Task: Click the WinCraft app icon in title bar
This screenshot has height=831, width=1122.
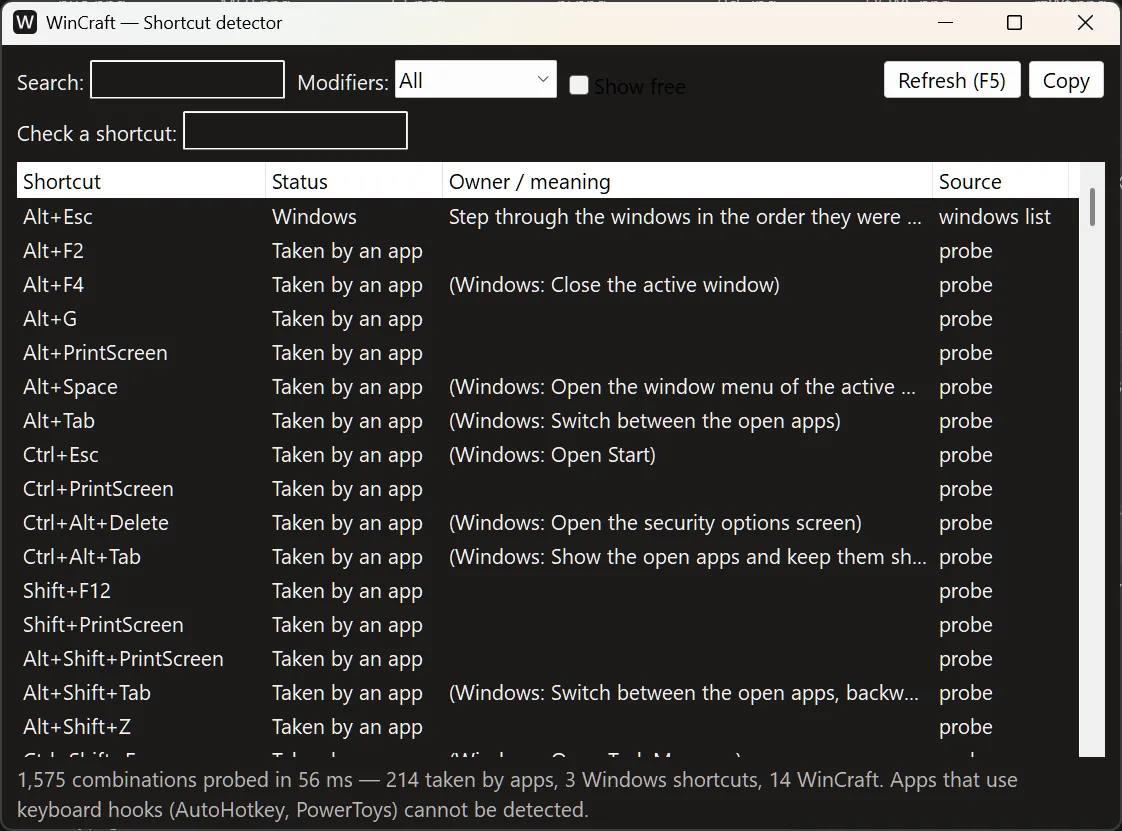Action: tap(25, 23)
